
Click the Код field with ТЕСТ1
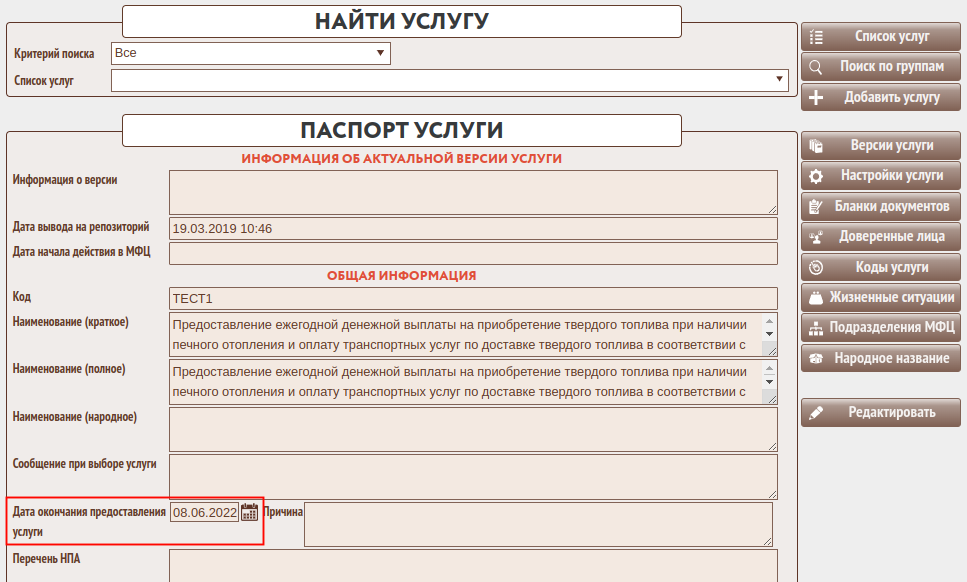tap(473, 298)
